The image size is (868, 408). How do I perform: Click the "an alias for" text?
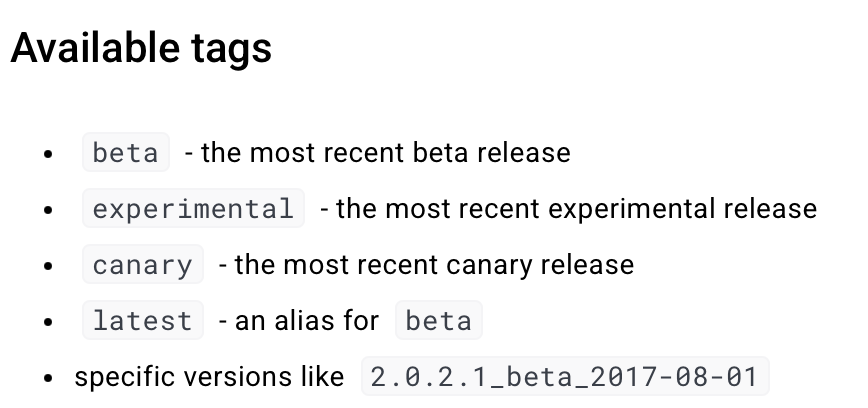[x=307, y=321]
